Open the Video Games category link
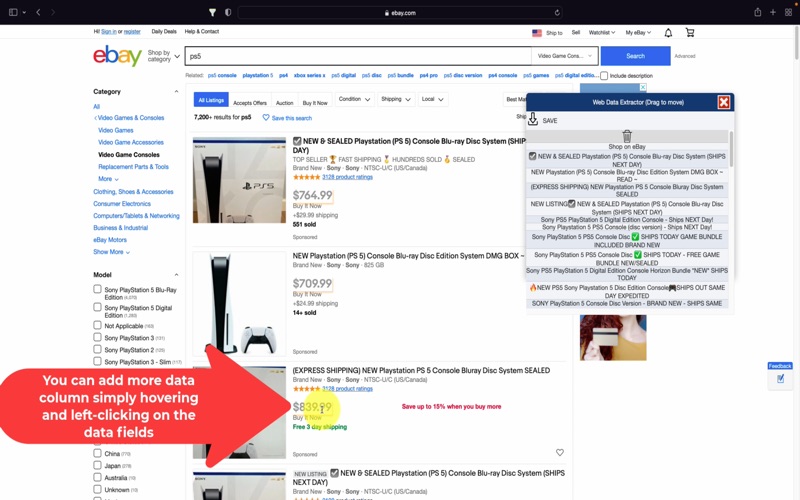 pyautogui.click(x=116, y=130)
